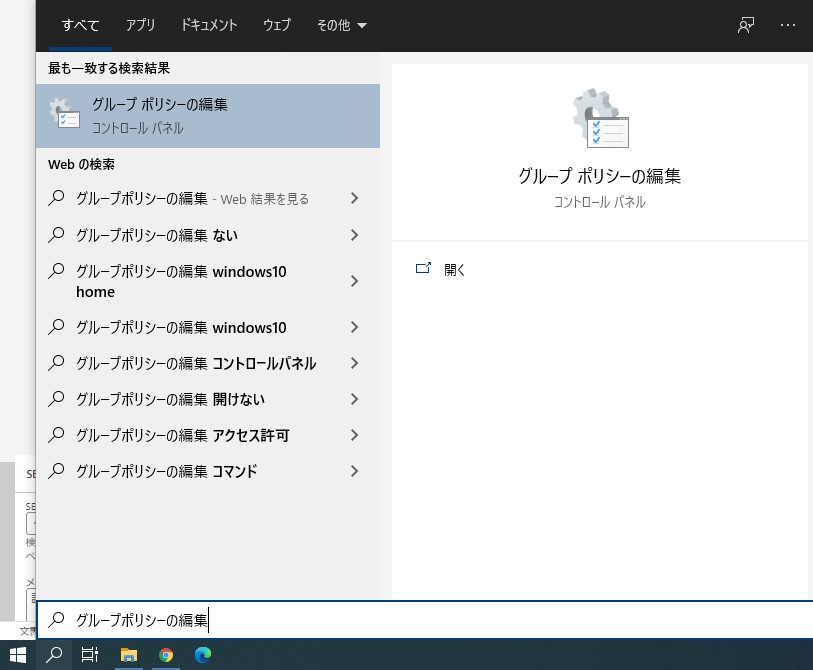Click the グループ ポリシーの編集 title in preview pane
The height and width of the screenshot is (670, 813).
click(x=600, y=176)
